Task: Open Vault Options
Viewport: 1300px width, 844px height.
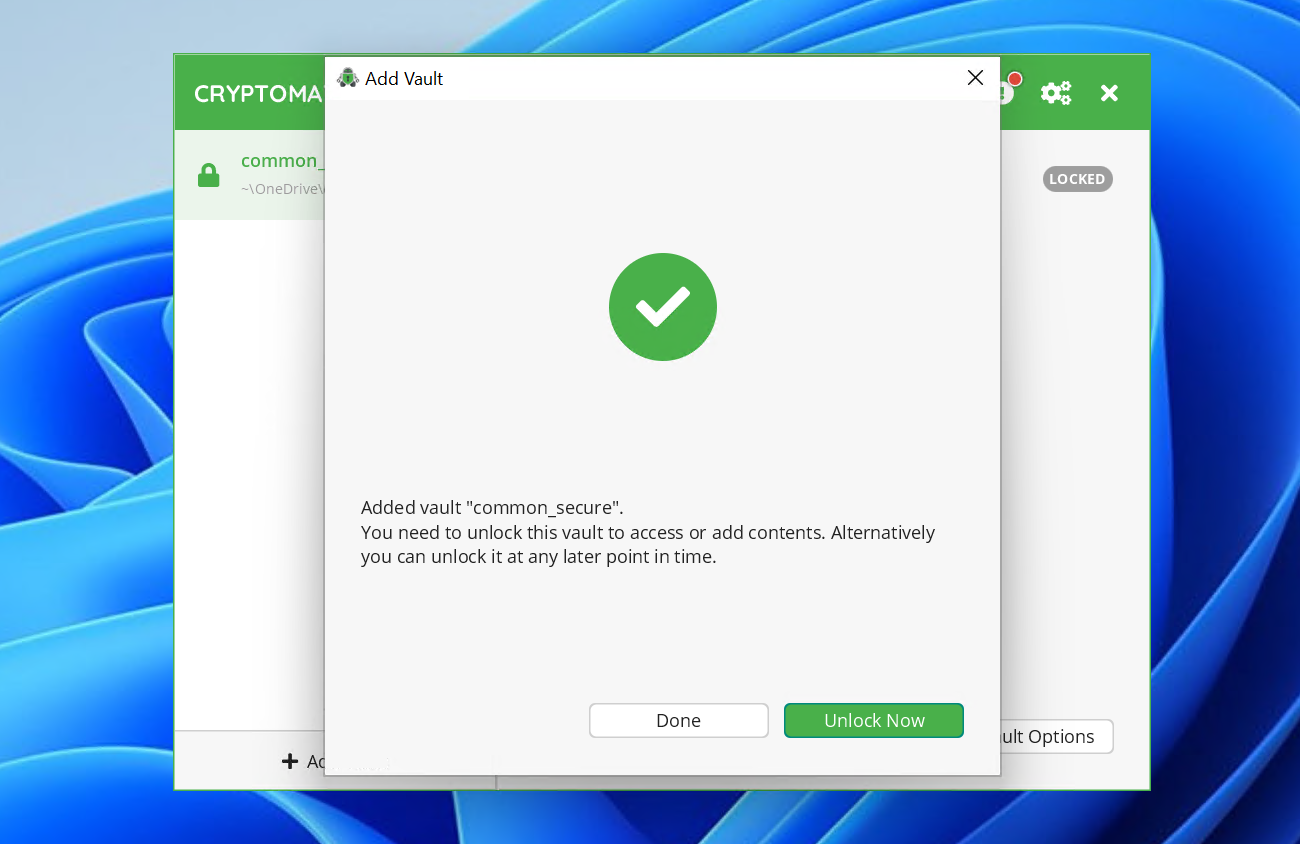Action: click(1055, 736)
